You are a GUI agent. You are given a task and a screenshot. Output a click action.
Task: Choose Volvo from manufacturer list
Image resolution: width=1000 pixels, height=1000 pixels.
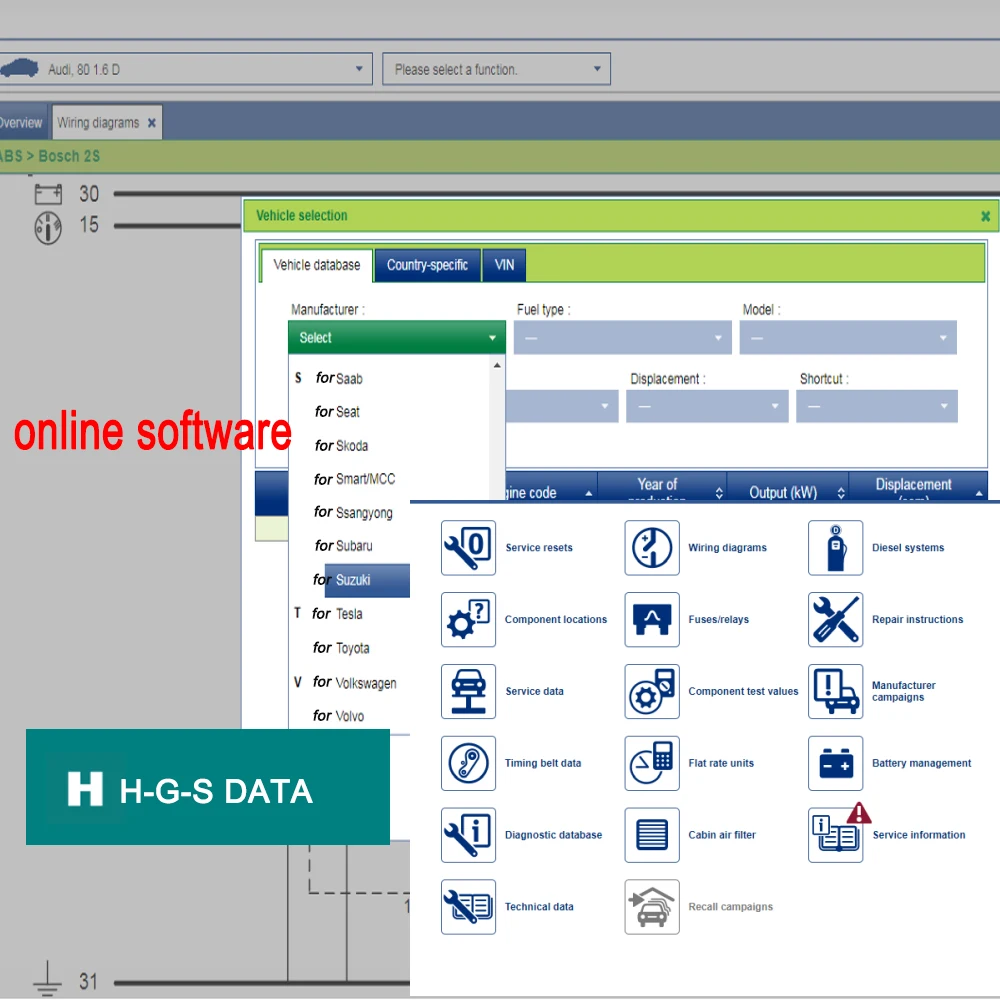tap(349, 716)
